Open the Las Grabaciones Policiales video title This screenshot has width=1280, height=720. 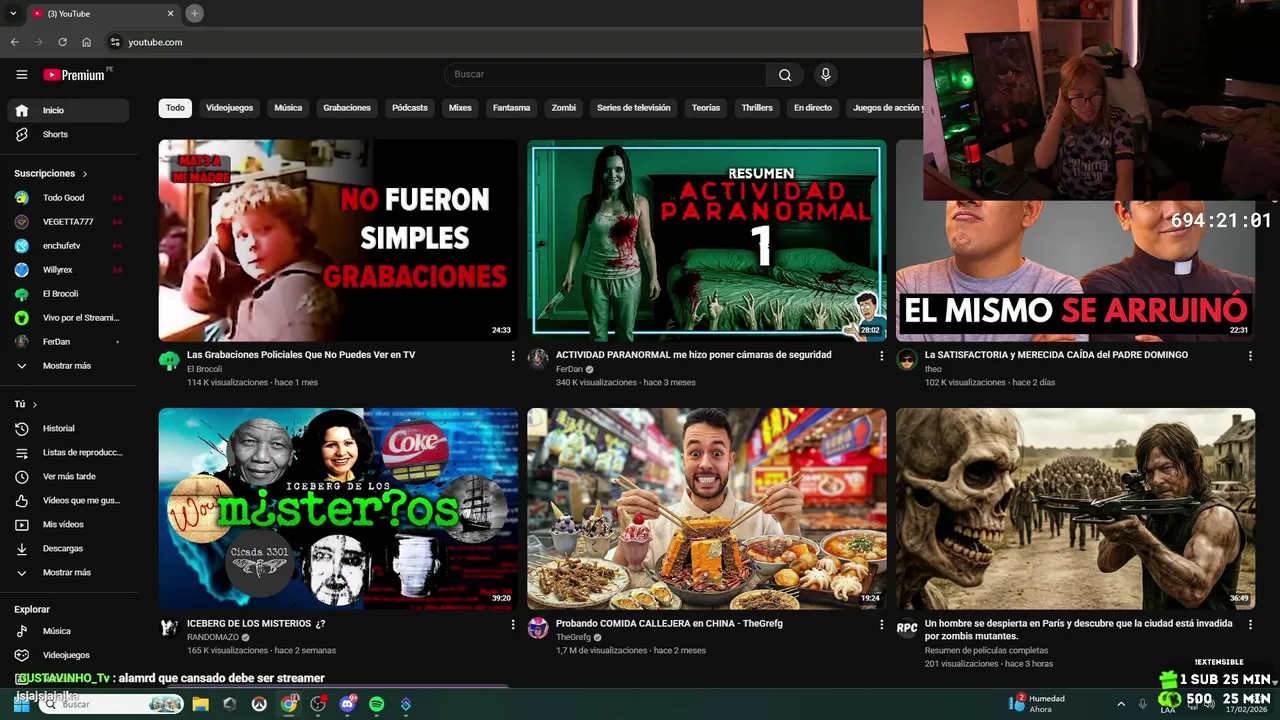coord(301,355)
